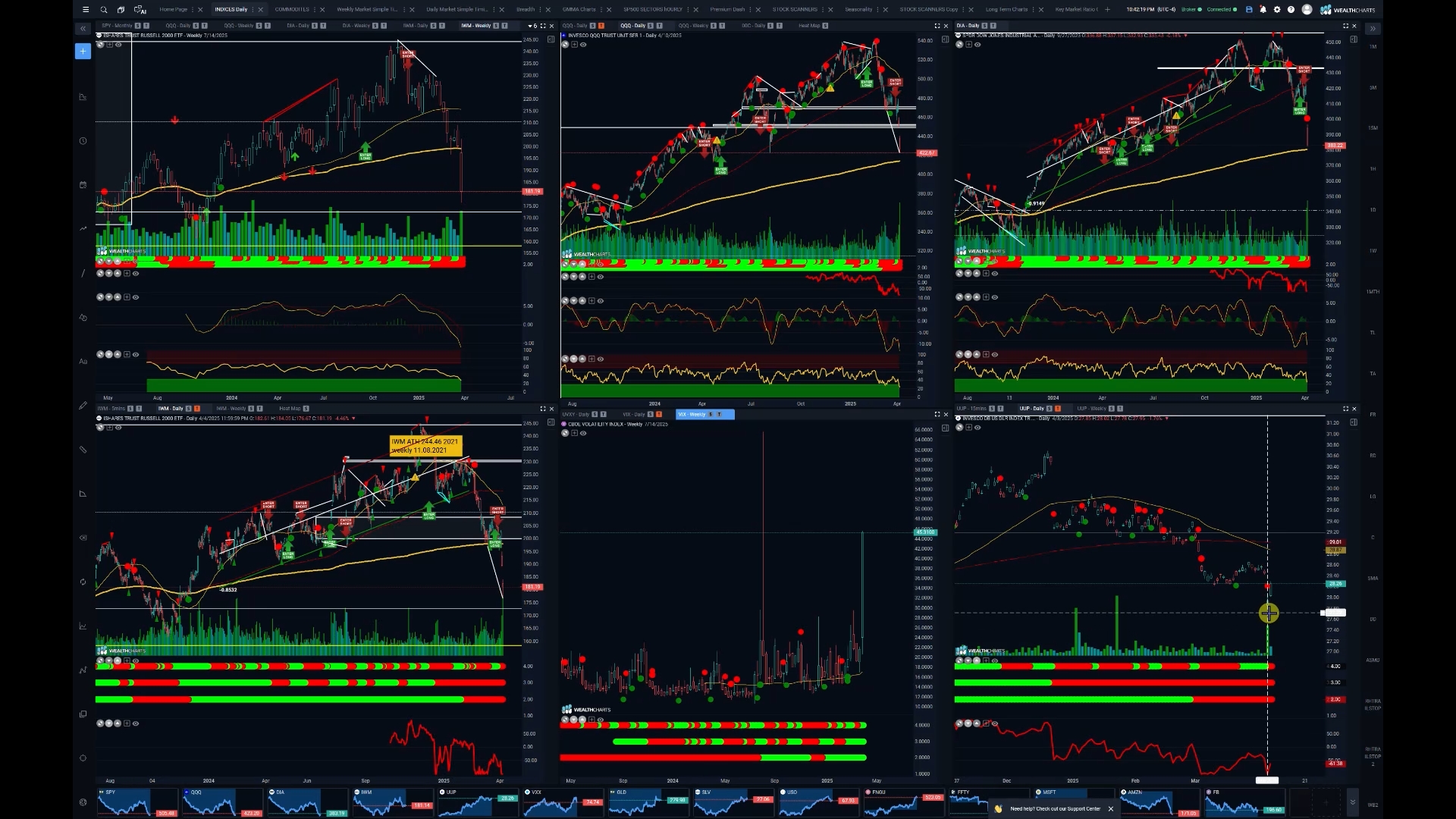Maximize the IWM Daily bottom chart panel
The height and width of the screenshot is (819, 1456).
coord(542,409)
